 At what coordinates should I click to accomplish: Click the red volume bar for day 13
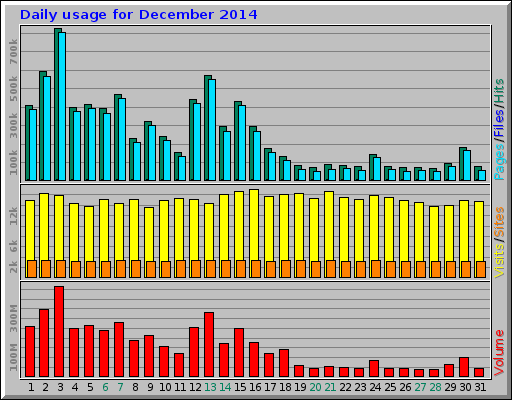point(209,345)
